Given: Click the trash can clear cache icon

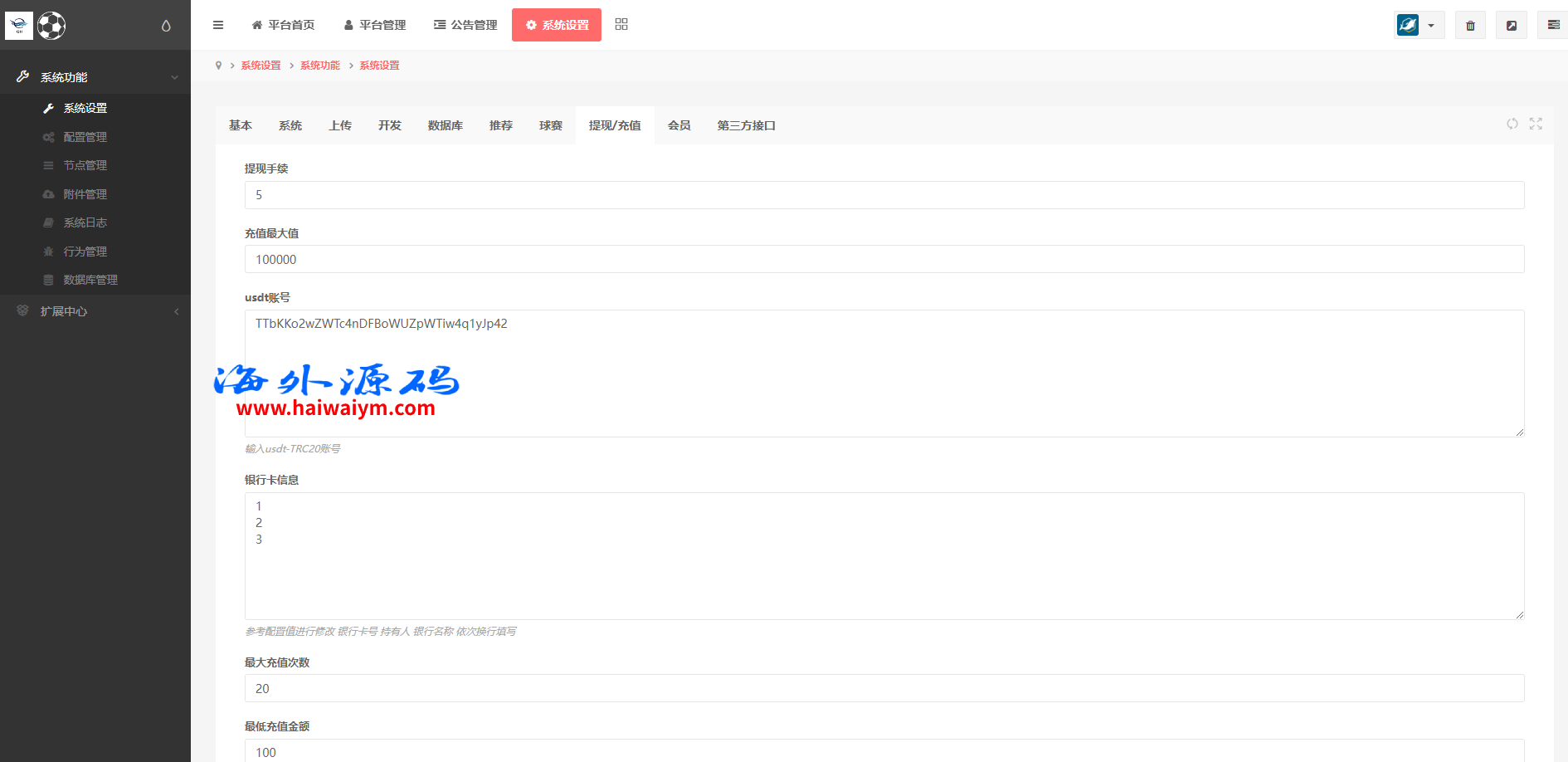Looking at the screenshot, I should point(1470,26).
